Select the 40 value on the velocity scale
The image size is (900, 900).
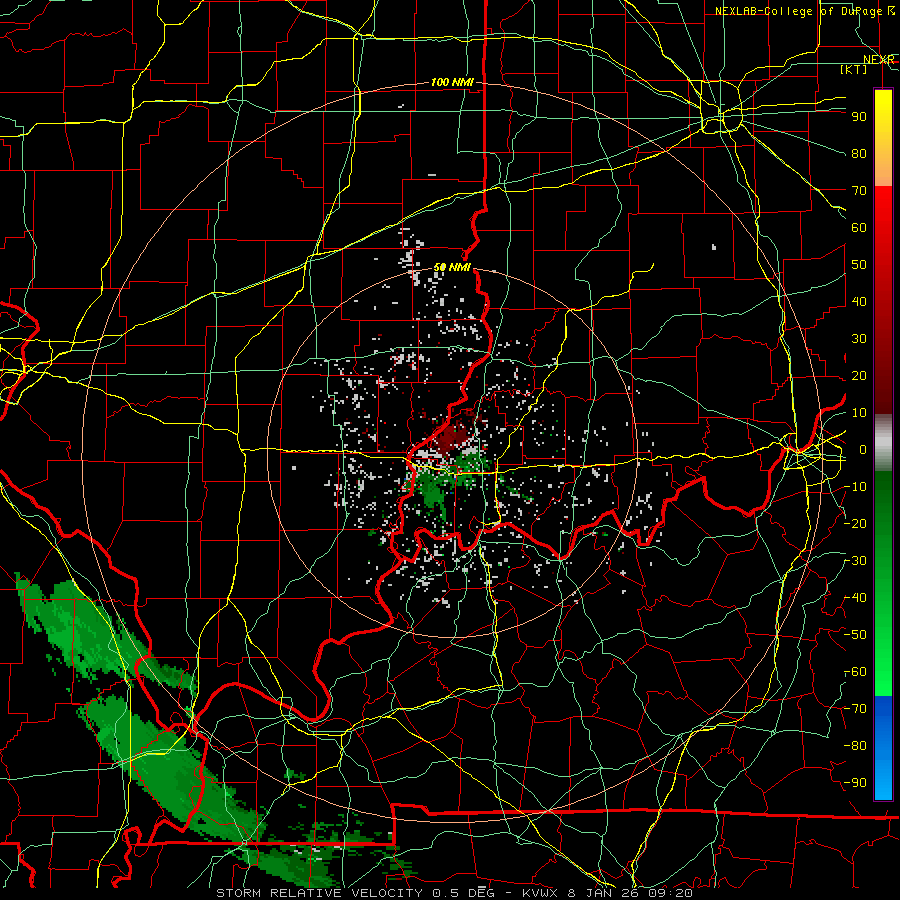859,301
